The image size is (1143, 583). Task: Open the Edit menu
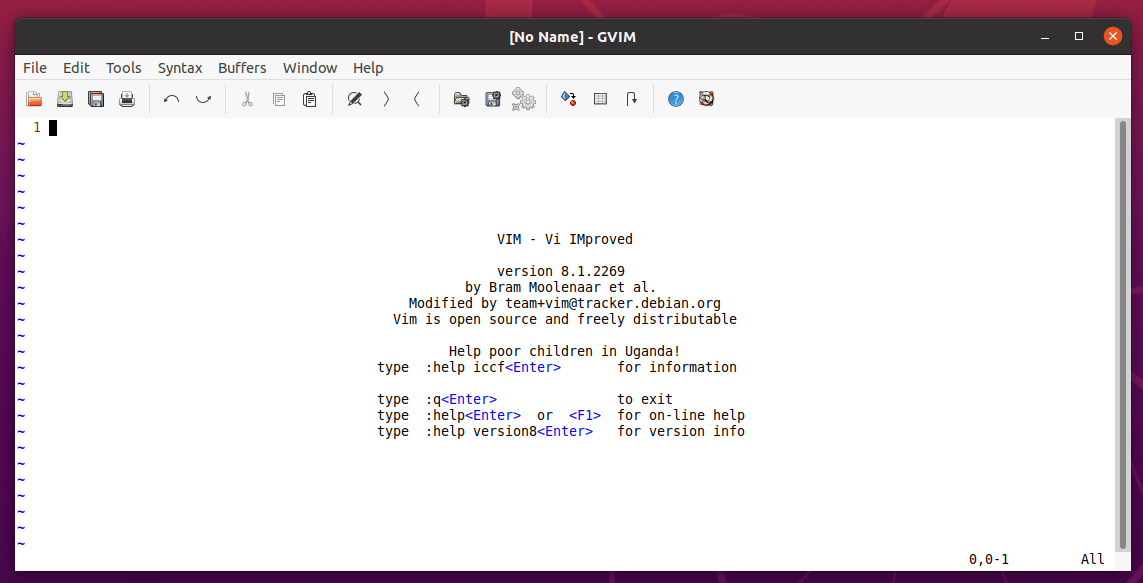tap(76, 68)
